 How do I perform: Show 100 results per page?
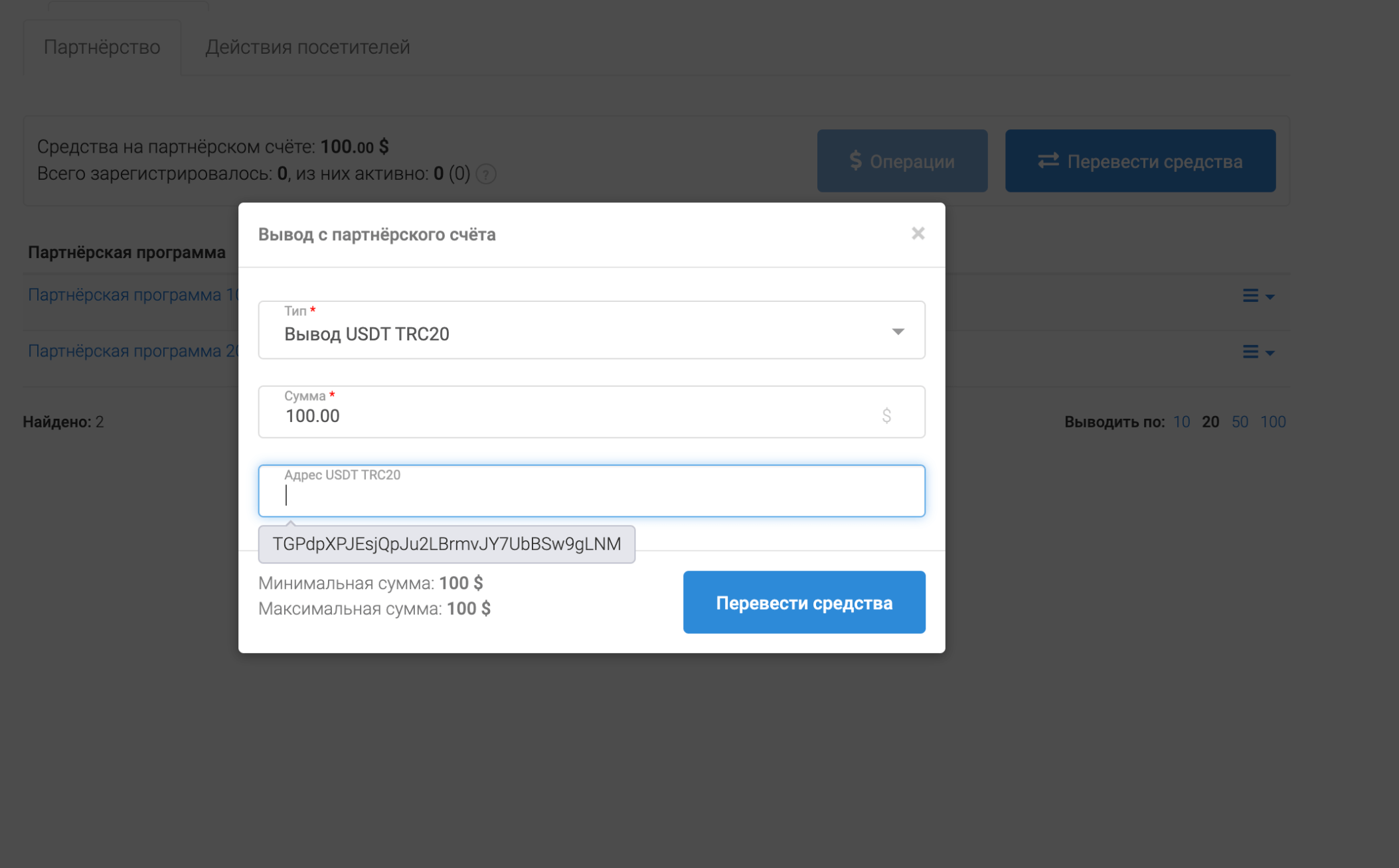[1273, 422]
